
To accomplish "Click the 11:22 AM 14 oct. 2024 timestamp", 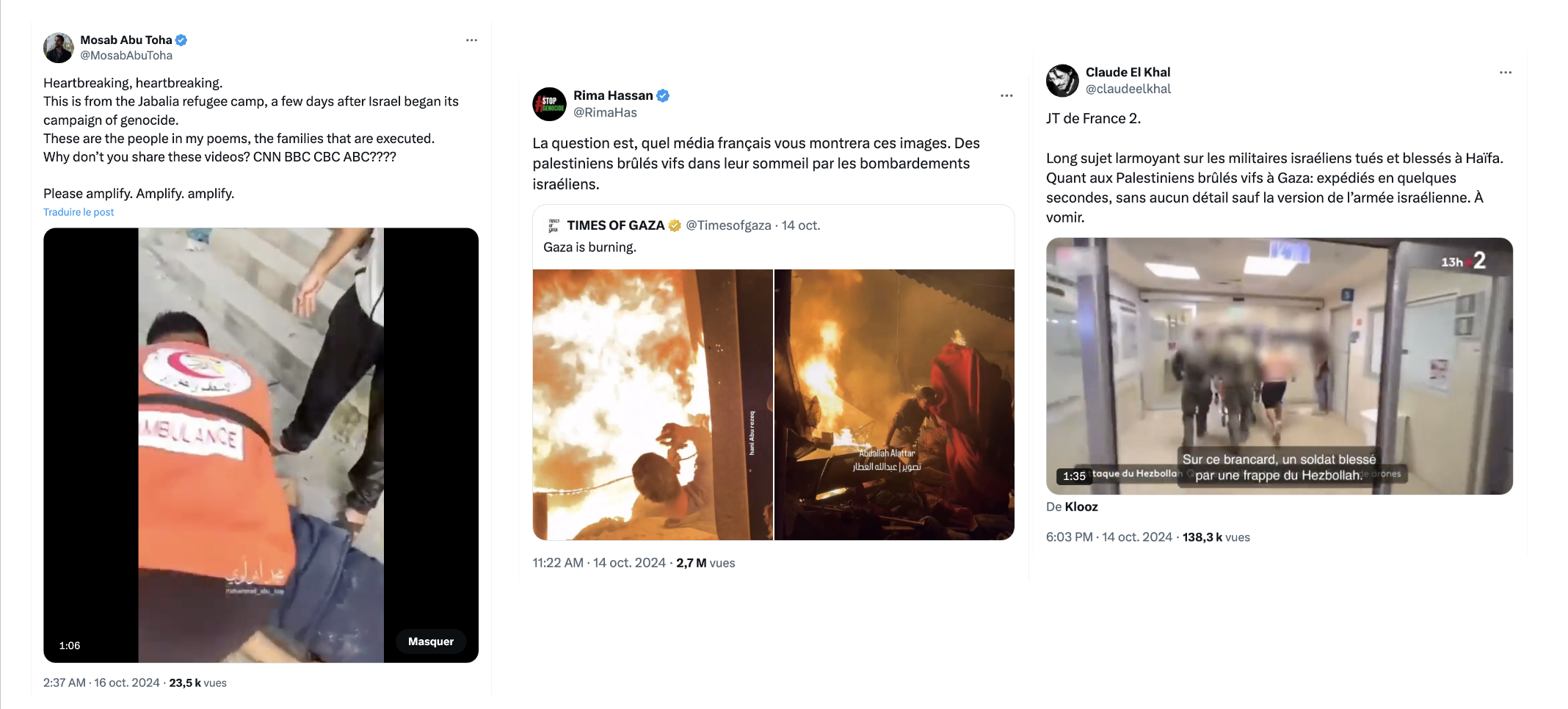I will point(599,563).
